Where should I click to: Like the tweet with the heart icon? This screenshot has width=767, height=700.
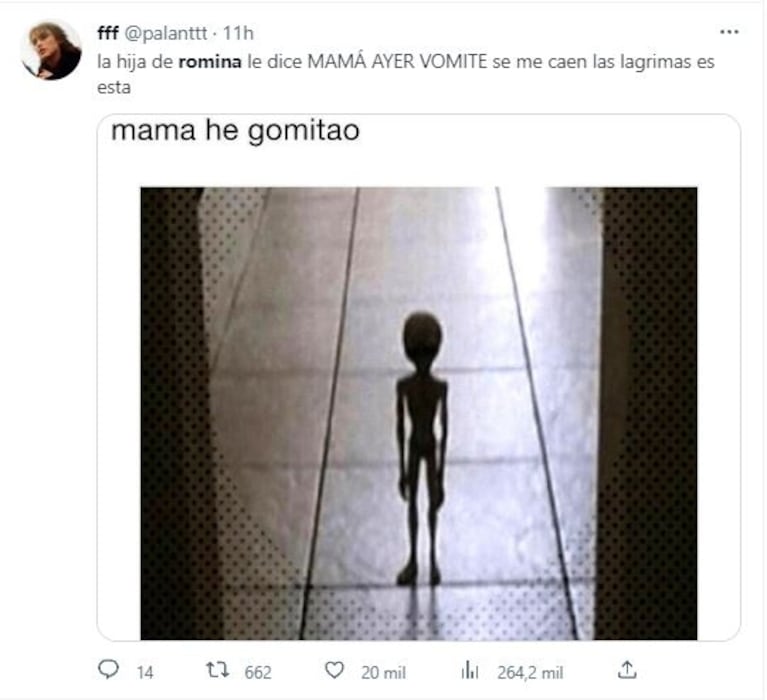(x=335, y=670)
